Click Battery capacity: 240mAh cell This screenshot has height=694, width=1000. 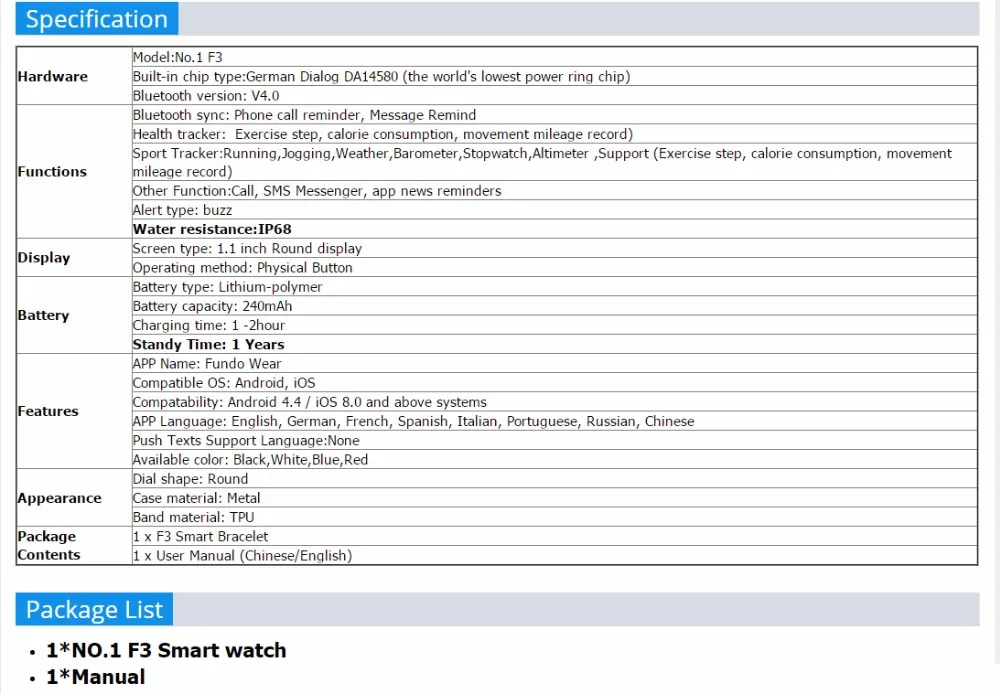click(x=555, y=306)
